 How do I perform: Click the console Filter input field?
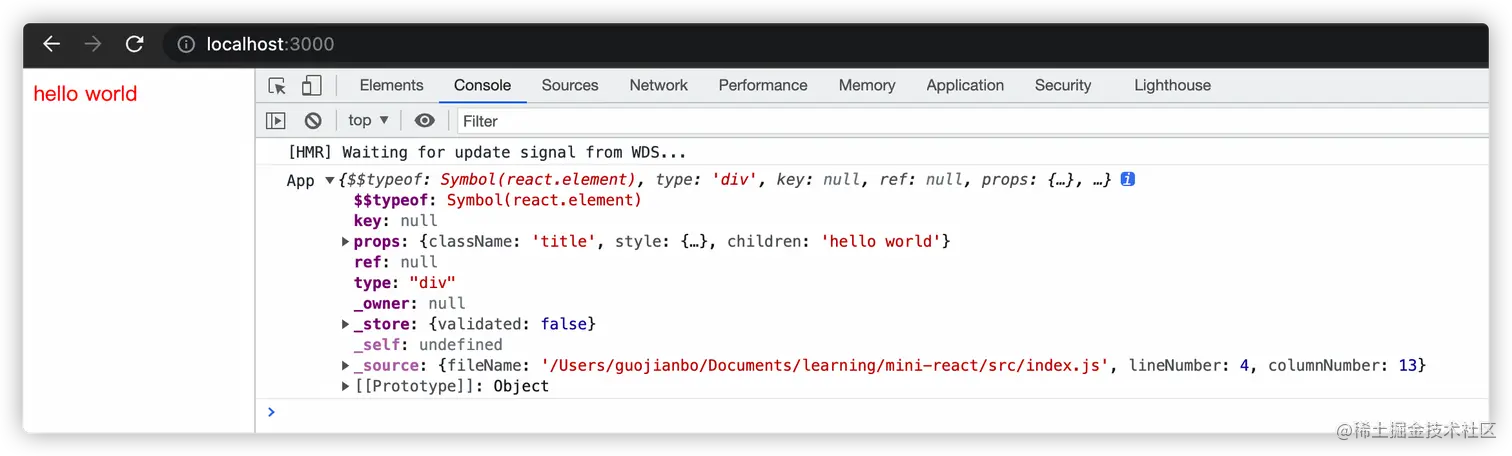click(x=972, y=121)
